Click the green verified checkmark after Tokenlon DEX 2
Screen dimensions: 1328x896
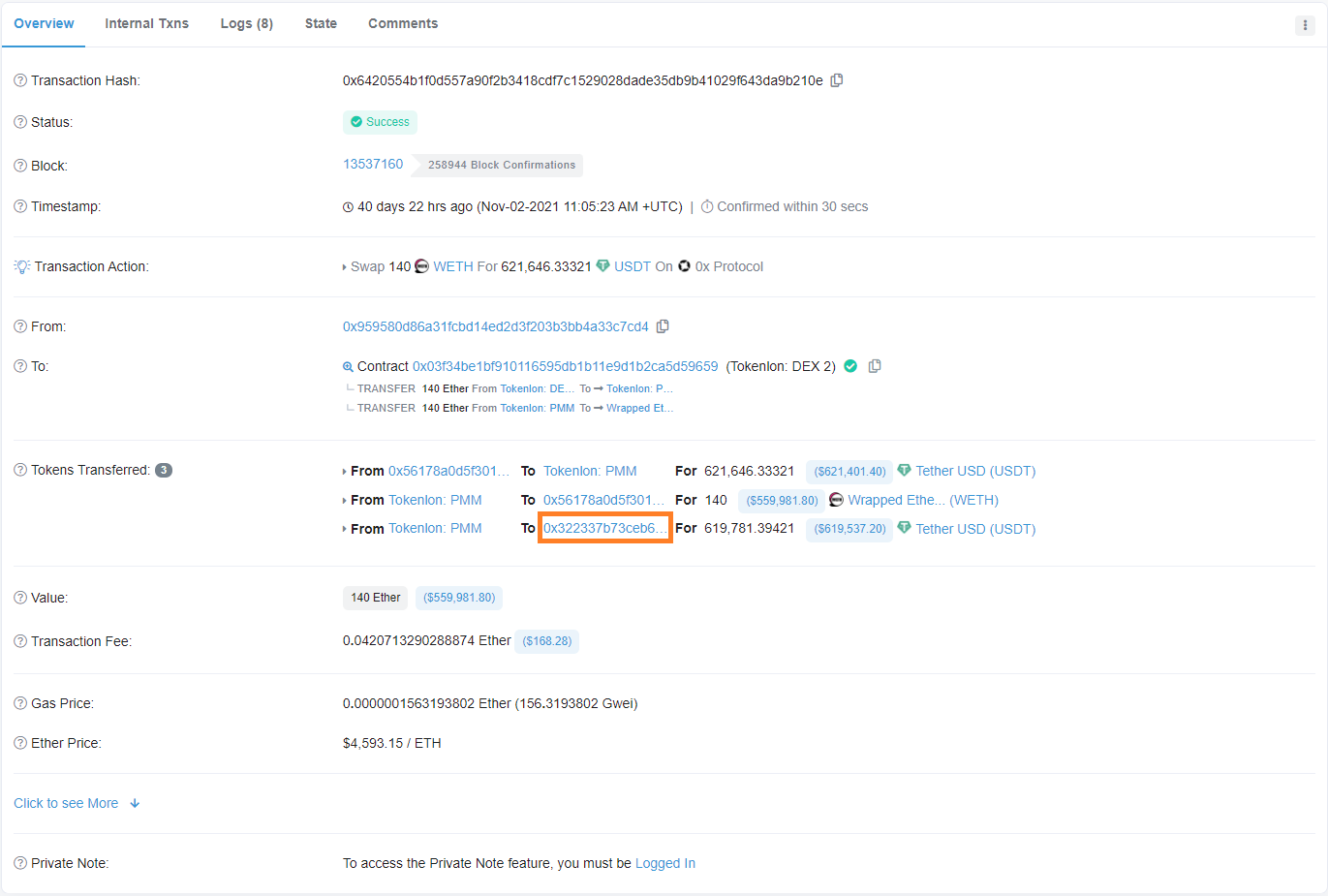pyautogui.click(x=850, y=366)
